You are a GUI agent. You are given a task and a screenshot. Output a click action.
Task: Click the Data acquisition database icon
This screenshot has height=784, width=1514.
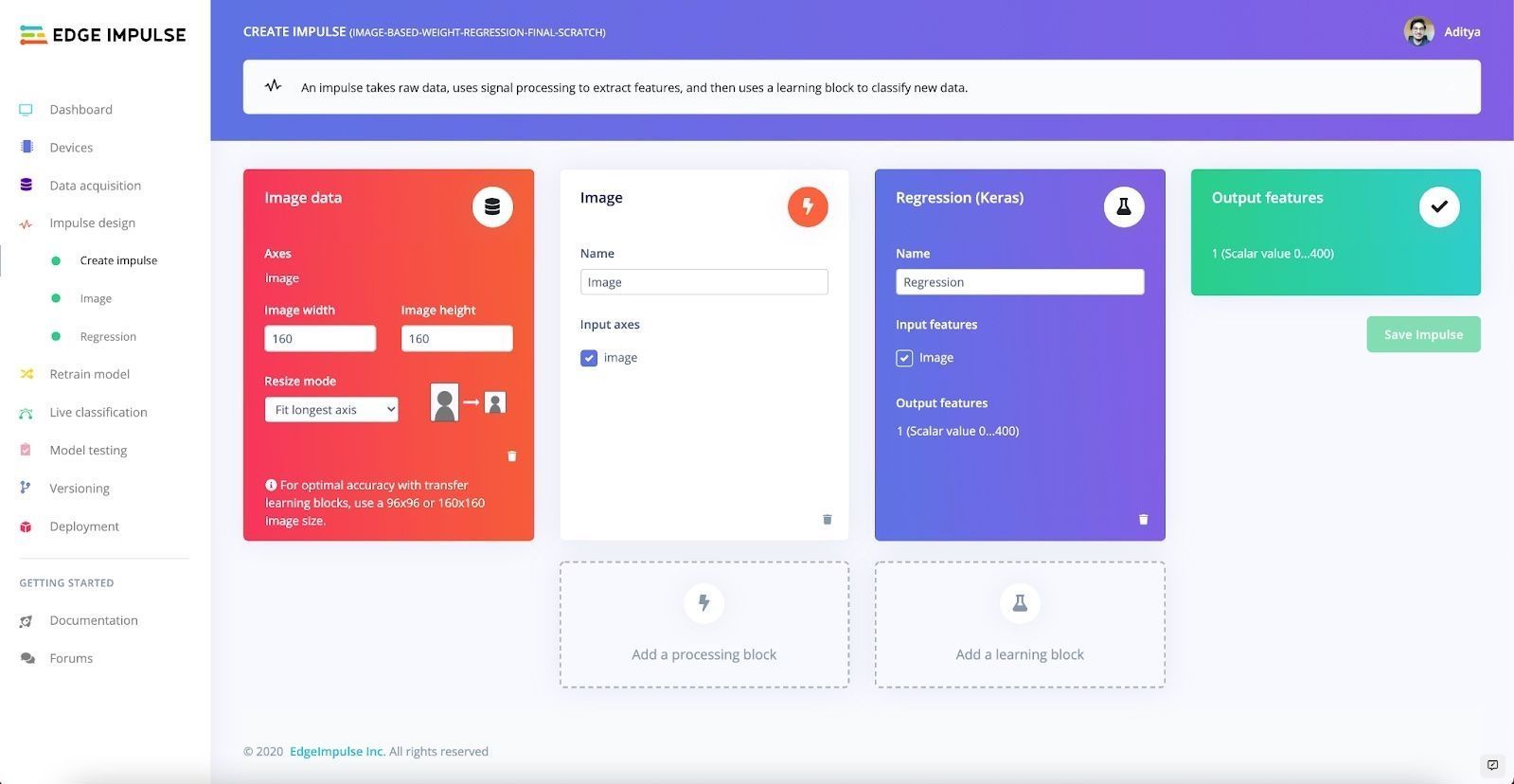click(27, 185)
